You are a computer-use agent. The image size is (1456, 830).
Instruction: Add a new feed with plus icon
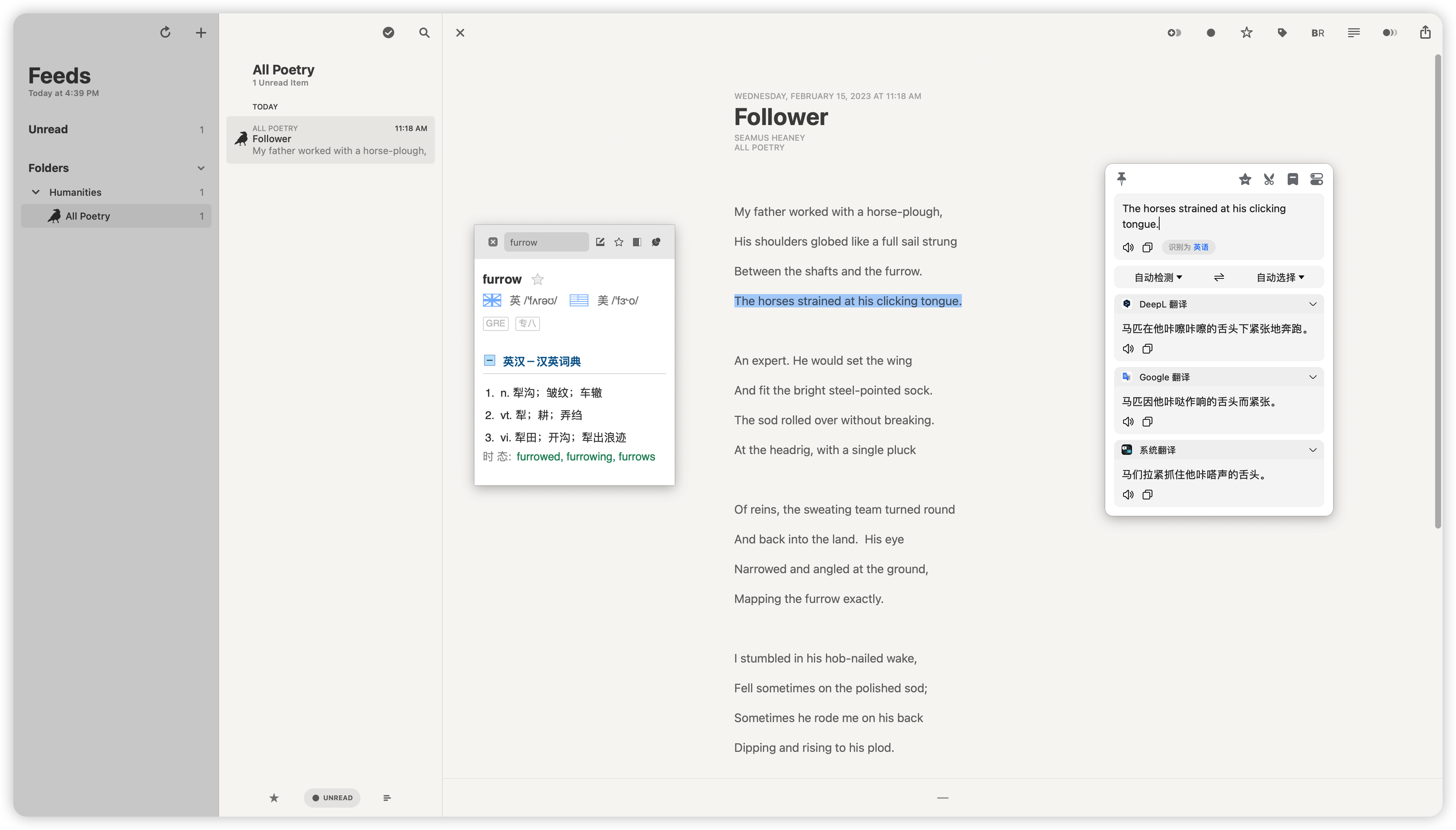[x=201, y=32]
